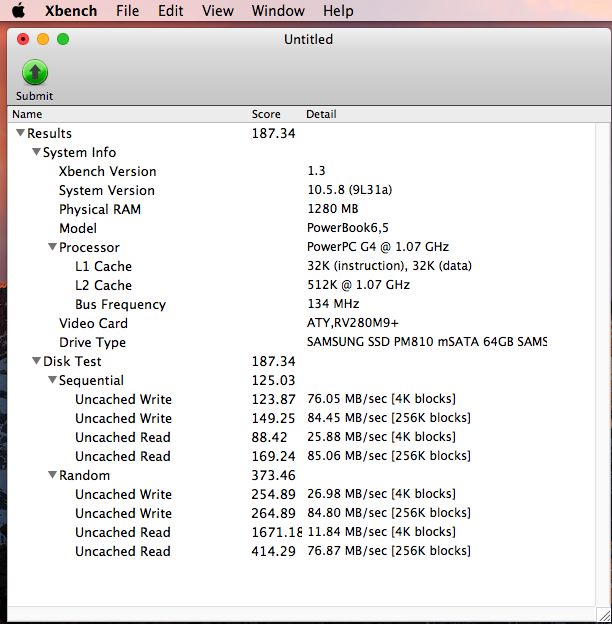Select the Drive Type row
The height and width of the screenshot is (624, 612).
(x=301, y=342)
